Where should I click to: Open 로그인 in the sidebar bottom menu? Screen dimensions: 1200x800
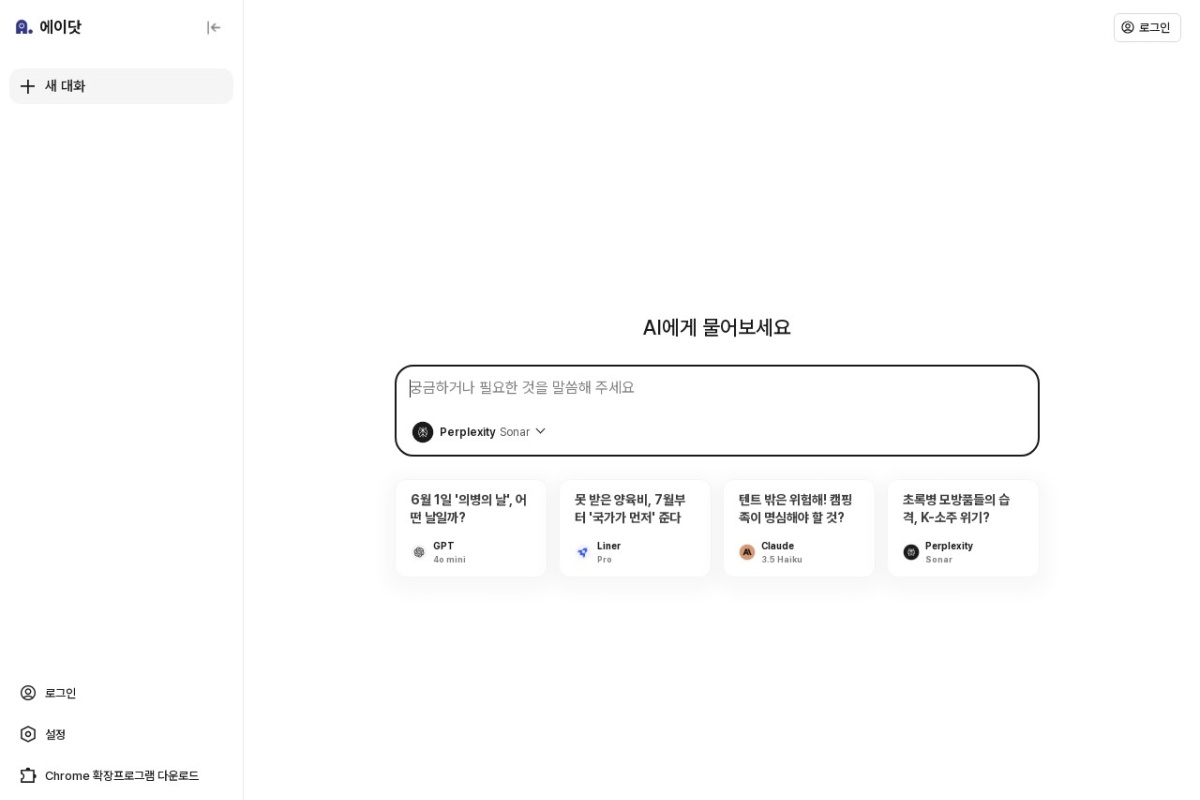pyautogui.click(x=60, y=693)
